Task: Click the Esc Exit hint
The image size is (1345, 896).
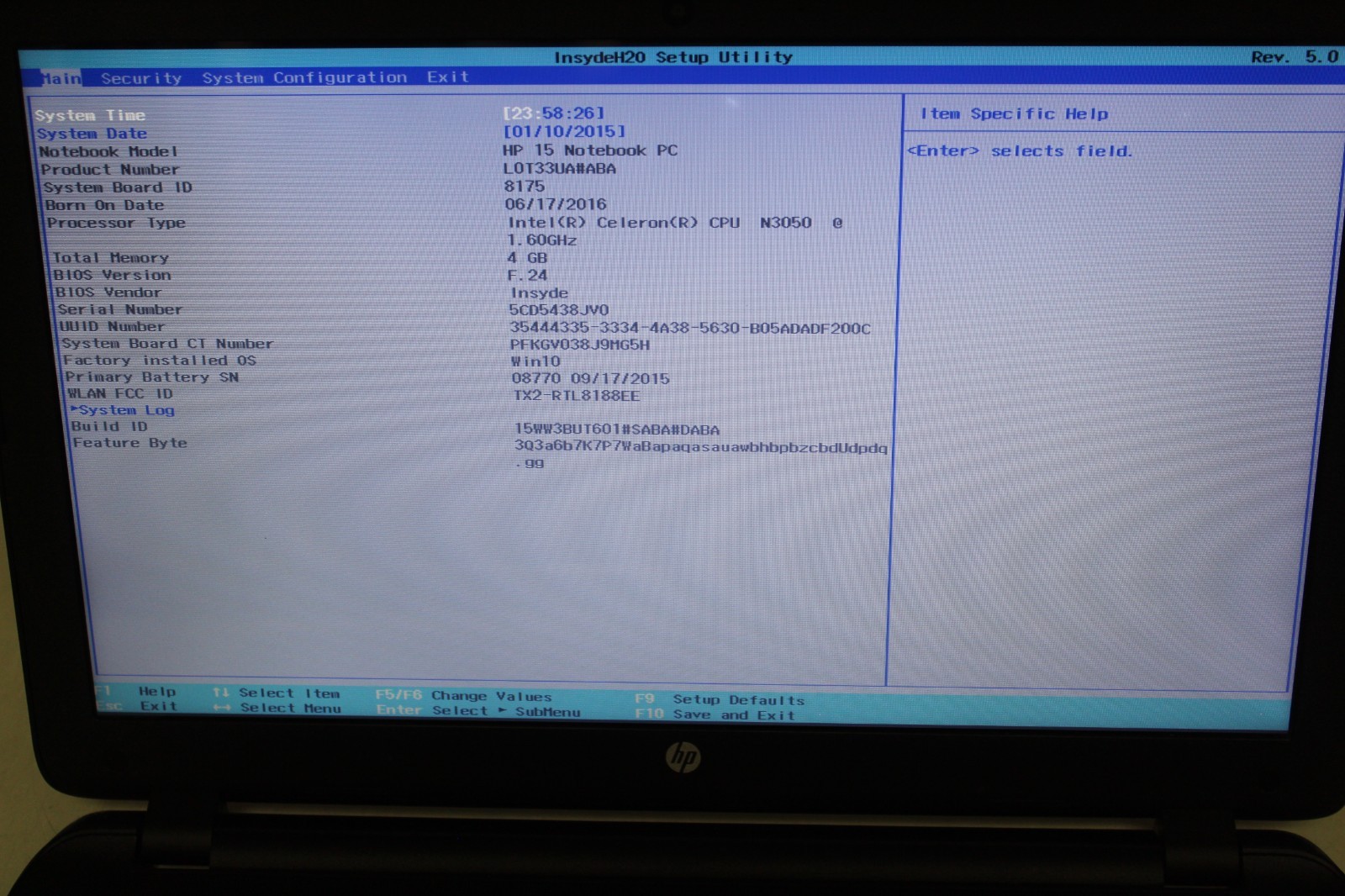Action: (x=137, y=706)
